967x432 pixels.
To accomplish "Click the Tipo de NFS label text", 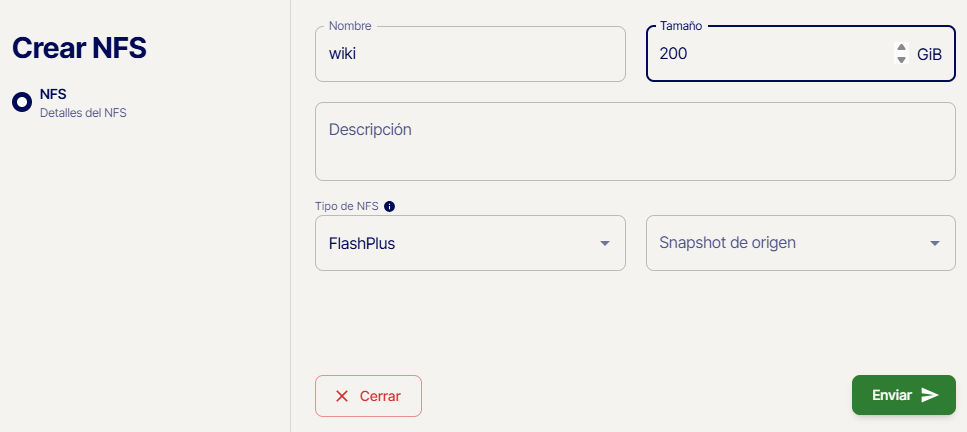I will click(x=347, y=207).
